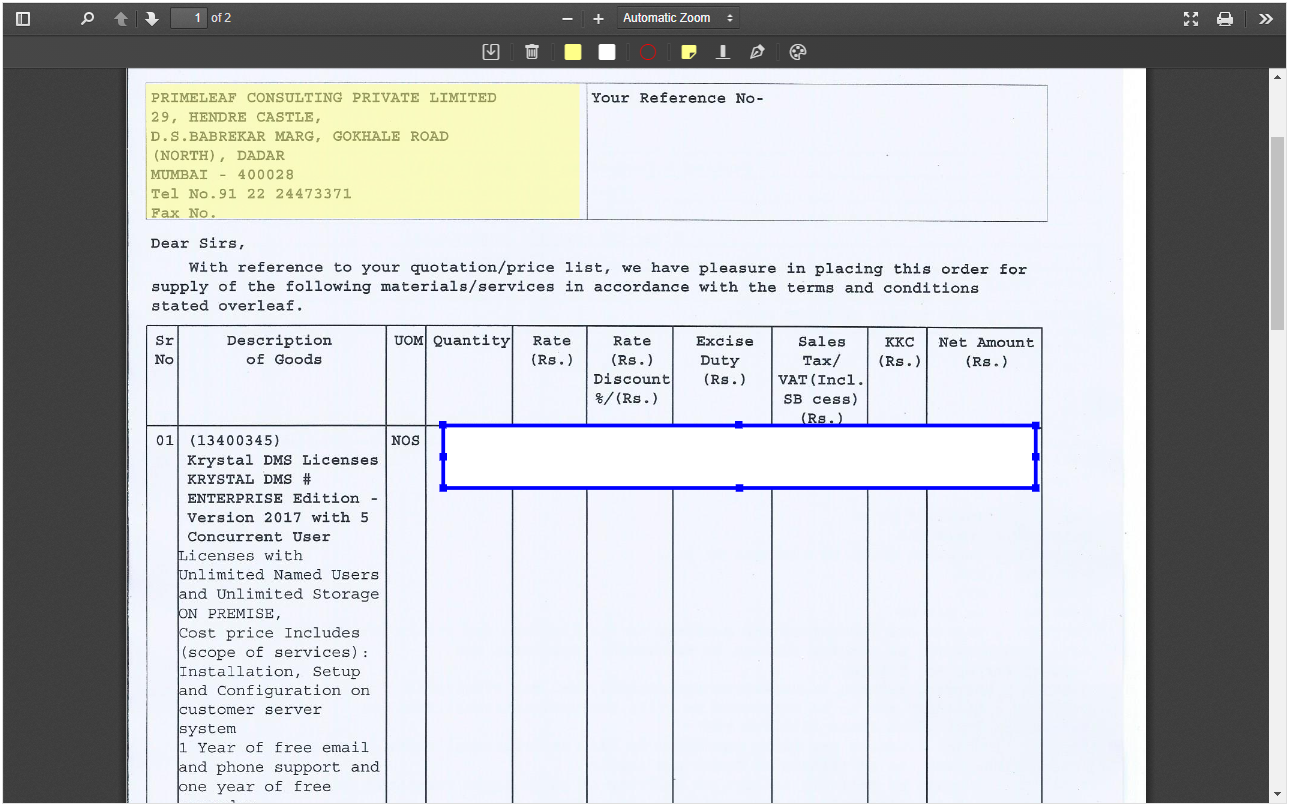Click the 'Your Reference No-' text
Viewport: 1291px width, 809px height.
click(x=677, y=98)
